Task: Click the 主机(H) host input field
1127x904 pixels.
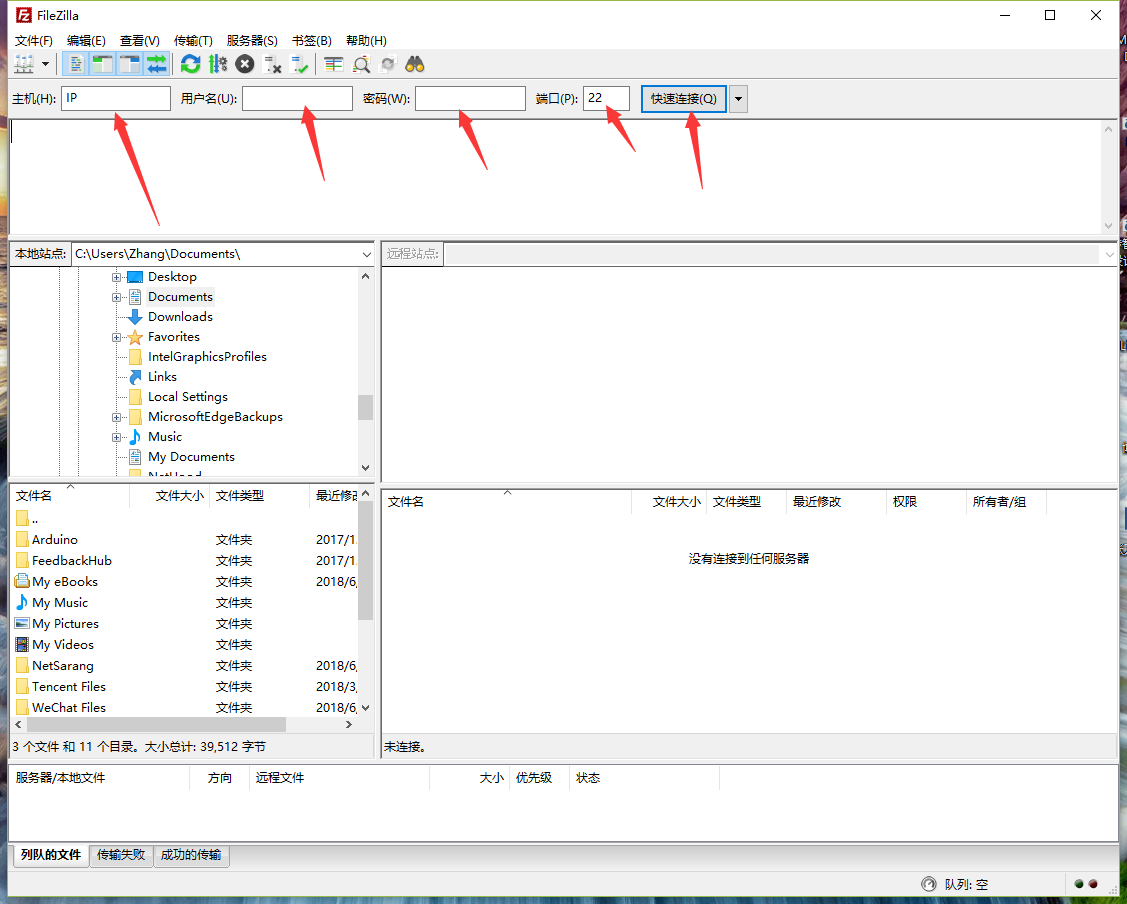Action: click(x=116, y=98)
